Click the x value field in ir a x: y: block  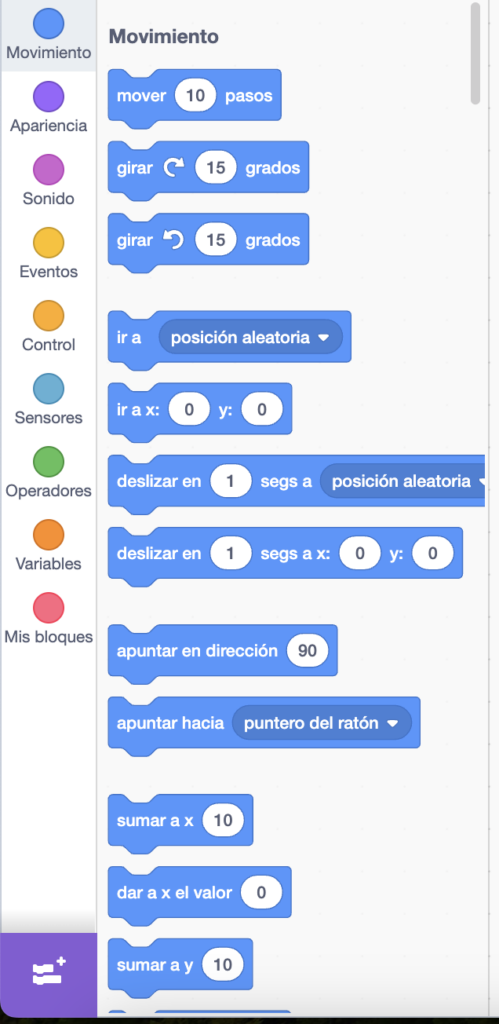click(189, 410)
